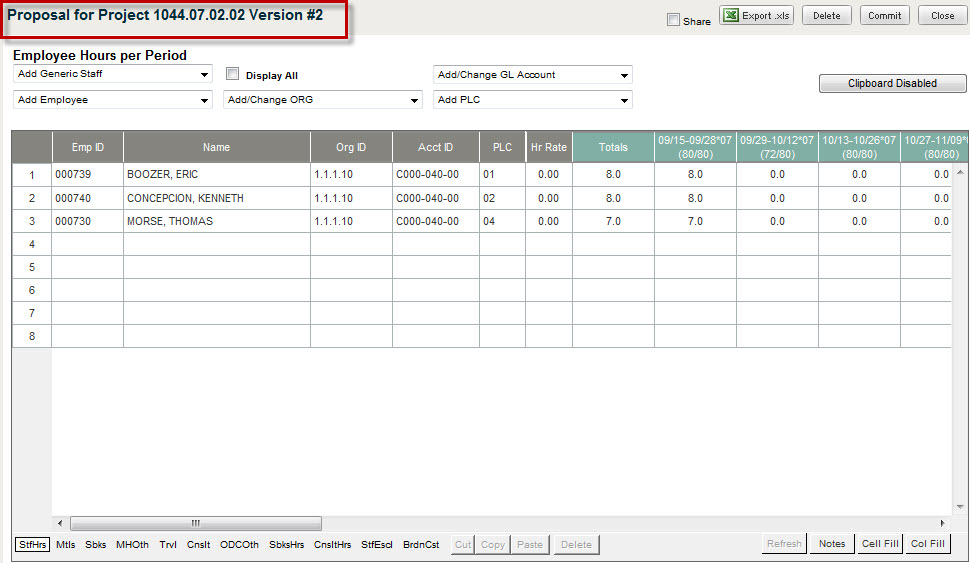Open the Add Generic Staff dropdown
The image size is (970, 563).
(112, 74)
